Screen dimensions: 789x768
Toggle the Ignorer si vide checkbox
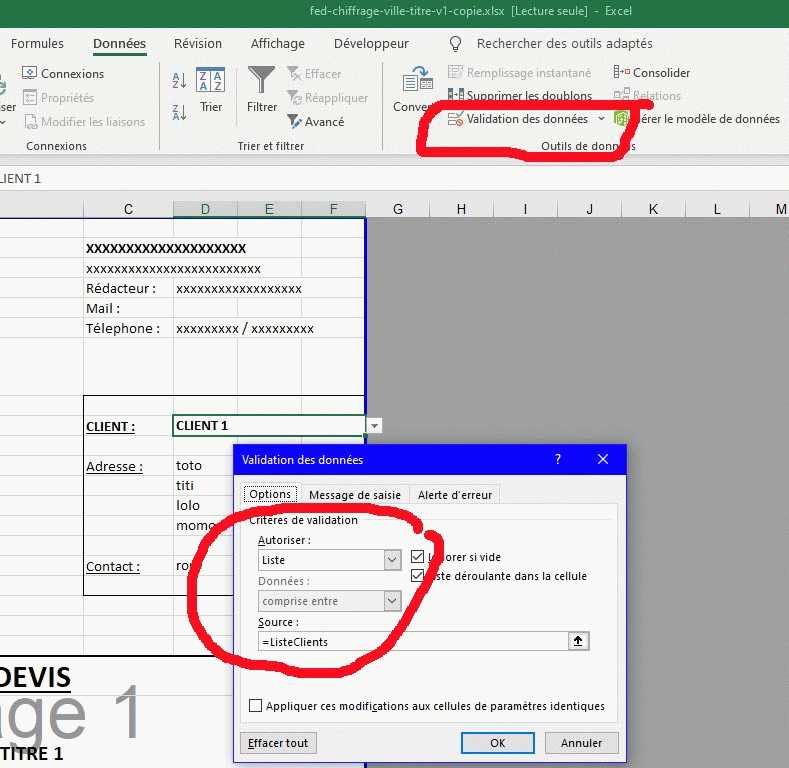point(418,557)
